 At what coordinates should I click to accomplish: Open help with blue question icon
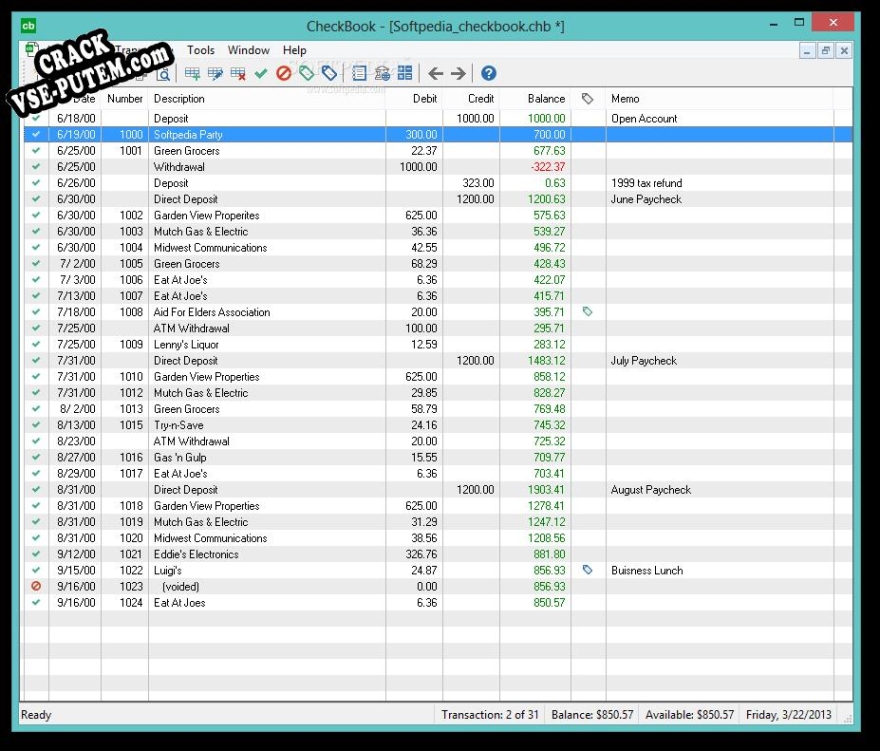[x=488, y=73]
